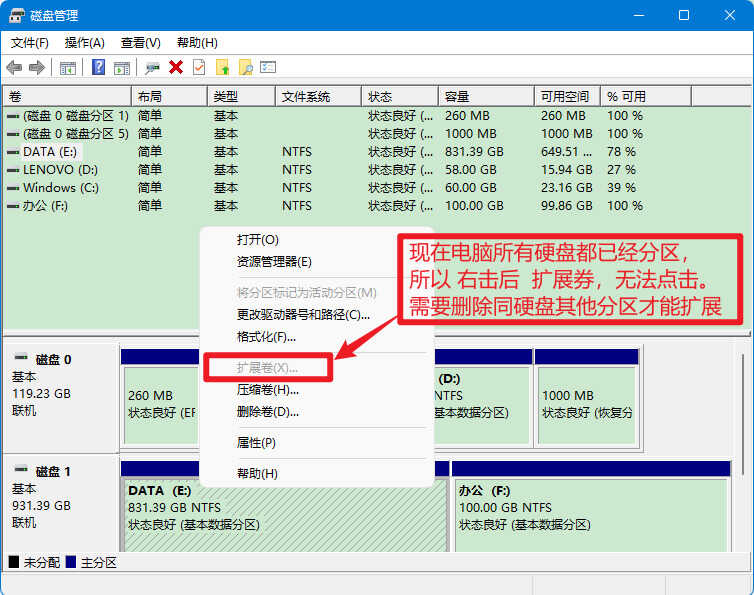Sort by the % 可用 column header
The width and height of the screenshot is (754, 595).
[x=646, y=97]
